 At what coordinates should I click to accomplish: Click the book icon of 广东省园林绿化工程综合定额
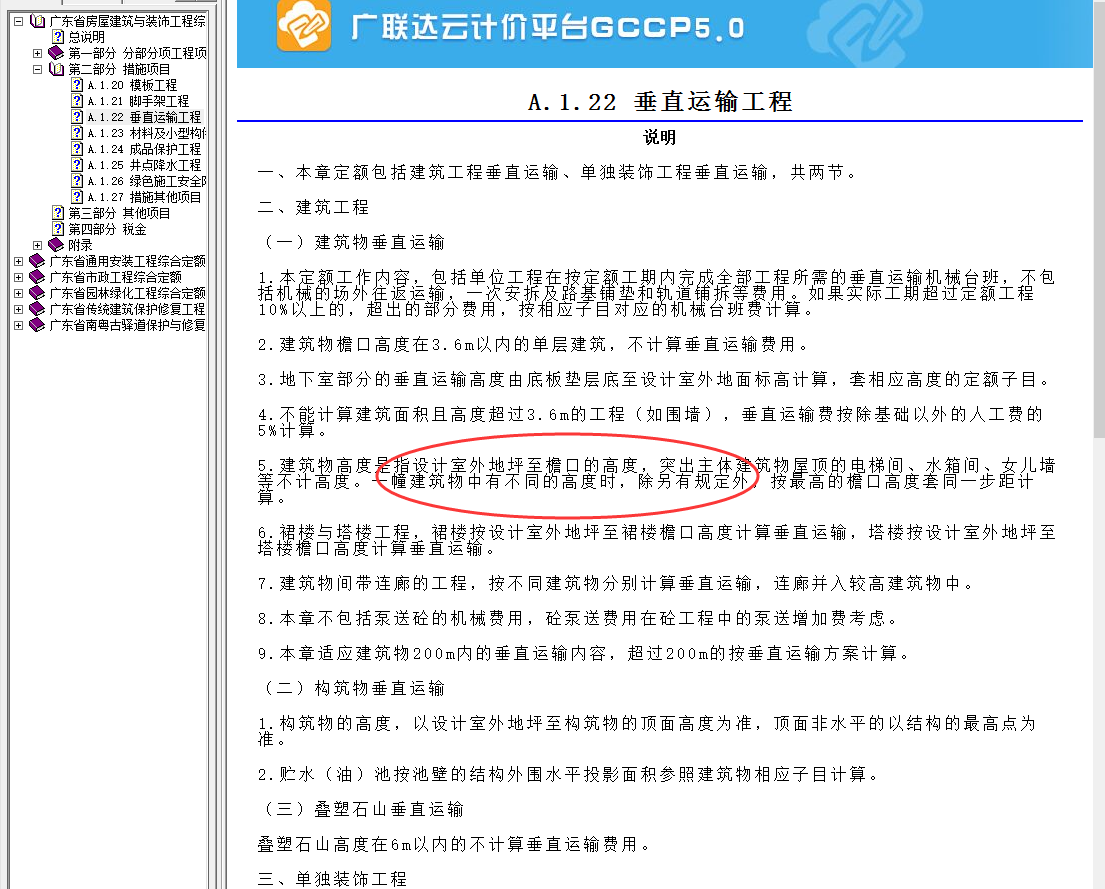(37, 293)
